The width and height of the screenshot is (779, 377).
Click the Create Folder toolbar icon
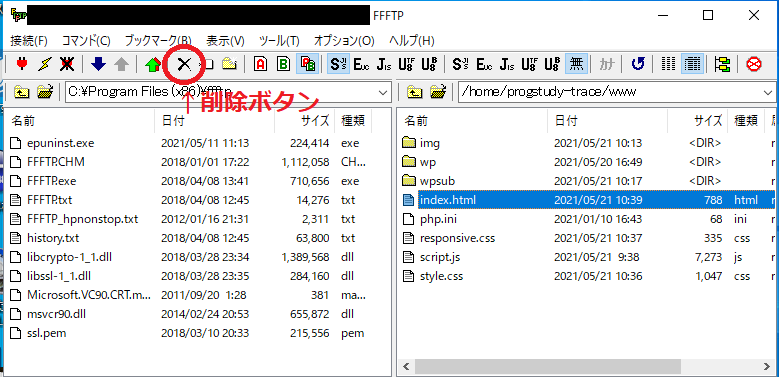[229, 64]
